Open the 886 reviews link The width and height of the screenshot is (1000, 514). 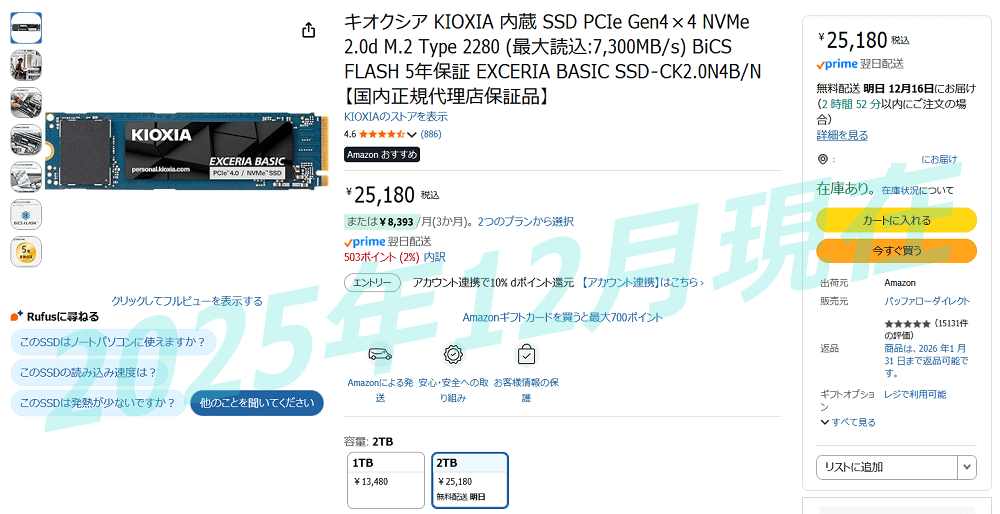[x=430, y=134]
